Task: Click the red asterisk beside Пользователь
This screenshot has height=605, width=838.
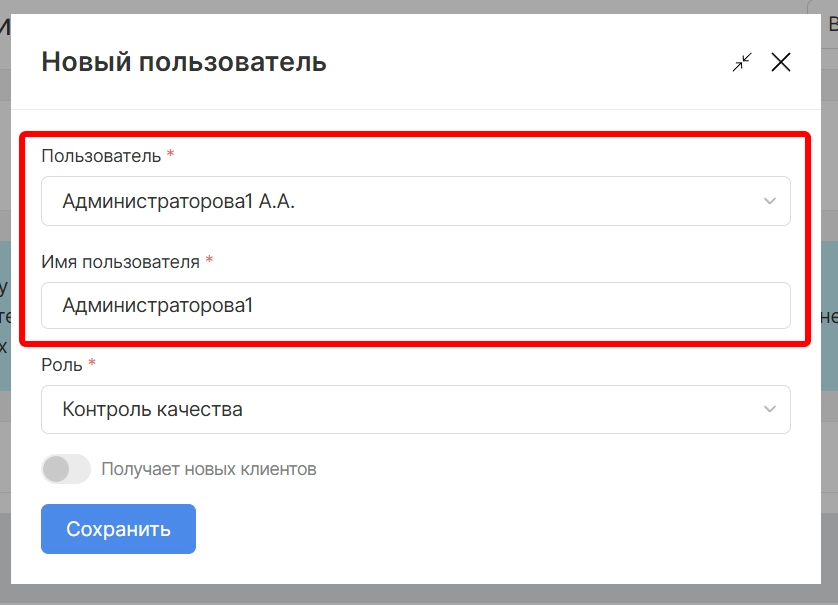Action: (x=170, y=155)
